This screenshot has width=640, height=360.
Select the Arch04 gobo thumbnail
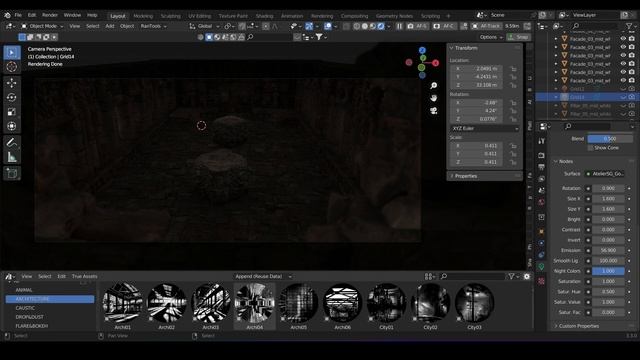254,306
